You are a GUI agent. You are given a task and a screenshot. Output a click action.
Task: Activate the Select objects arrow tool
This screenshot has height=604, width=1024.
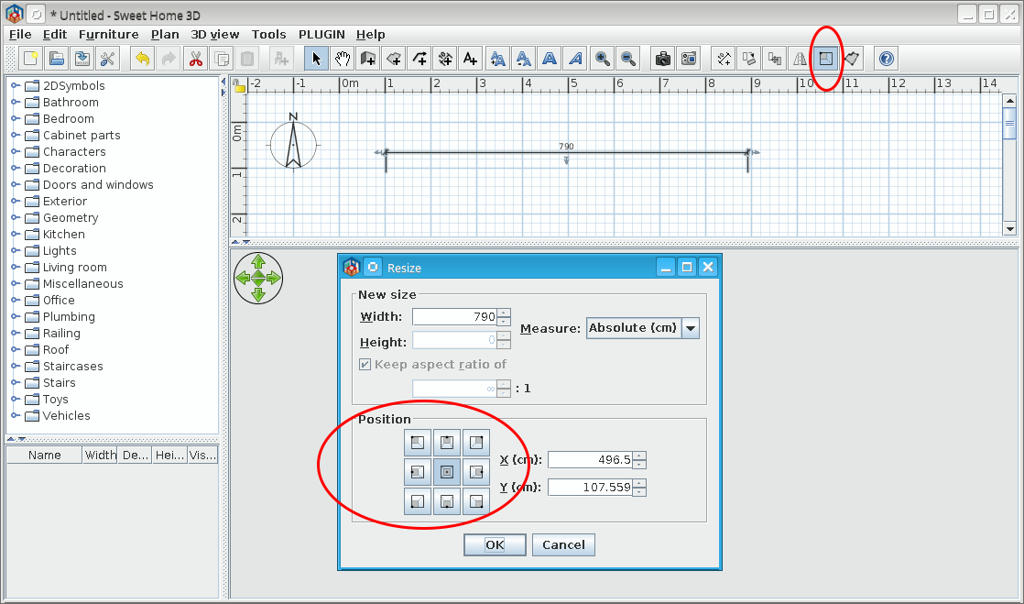tap(316, 59)
